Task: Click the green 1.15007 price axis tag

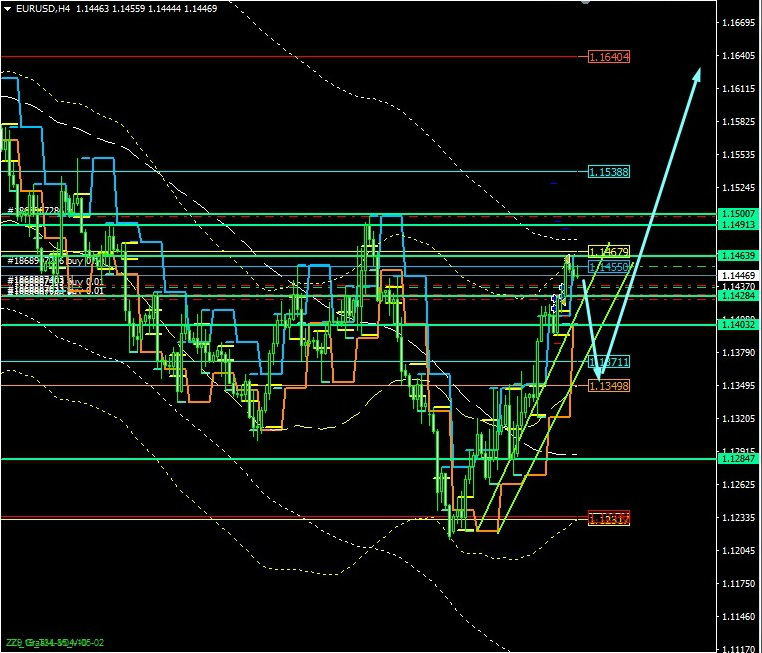Action: point(738,215)
